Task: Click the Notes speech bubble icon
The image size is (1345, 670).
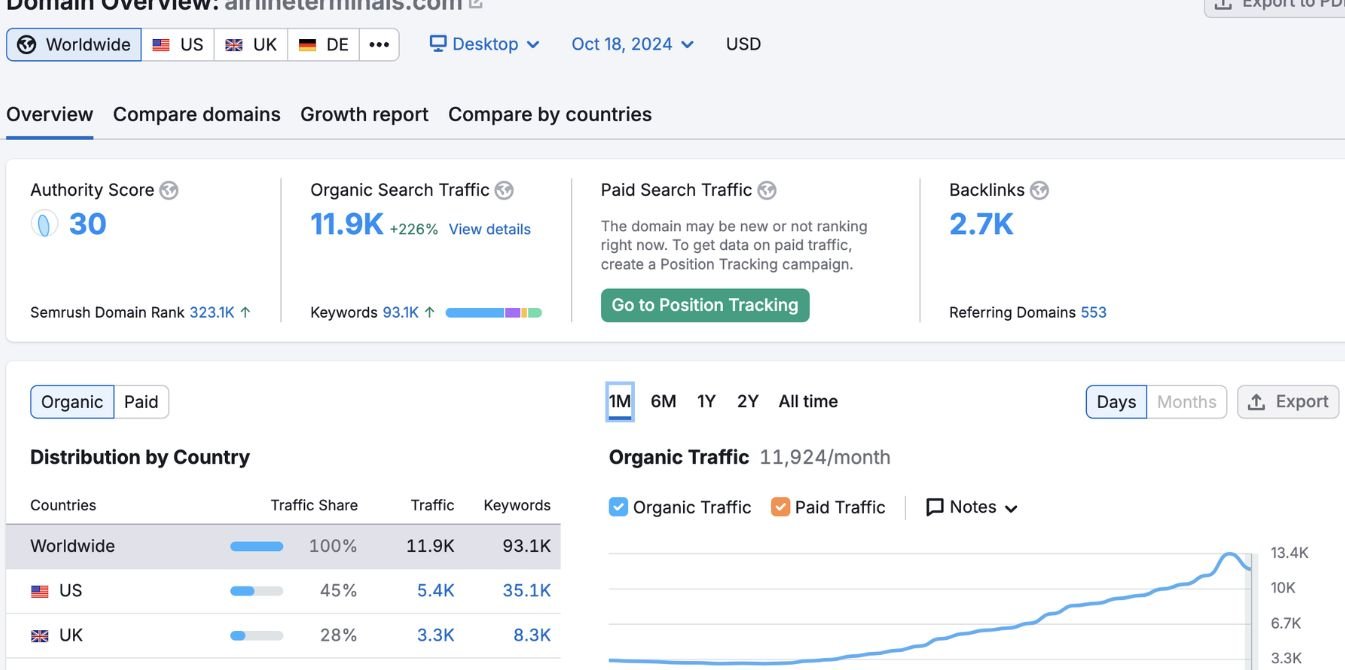Action: [935, 507]
